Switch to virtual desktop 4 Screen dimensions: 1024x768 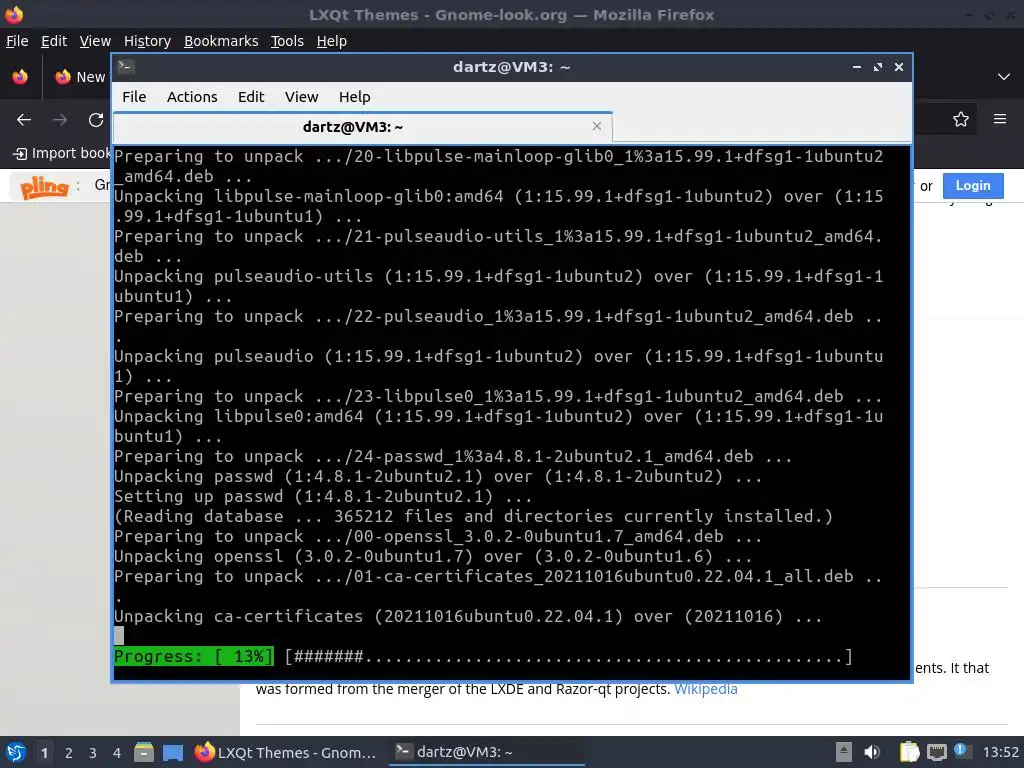click(x=117, y=752)
